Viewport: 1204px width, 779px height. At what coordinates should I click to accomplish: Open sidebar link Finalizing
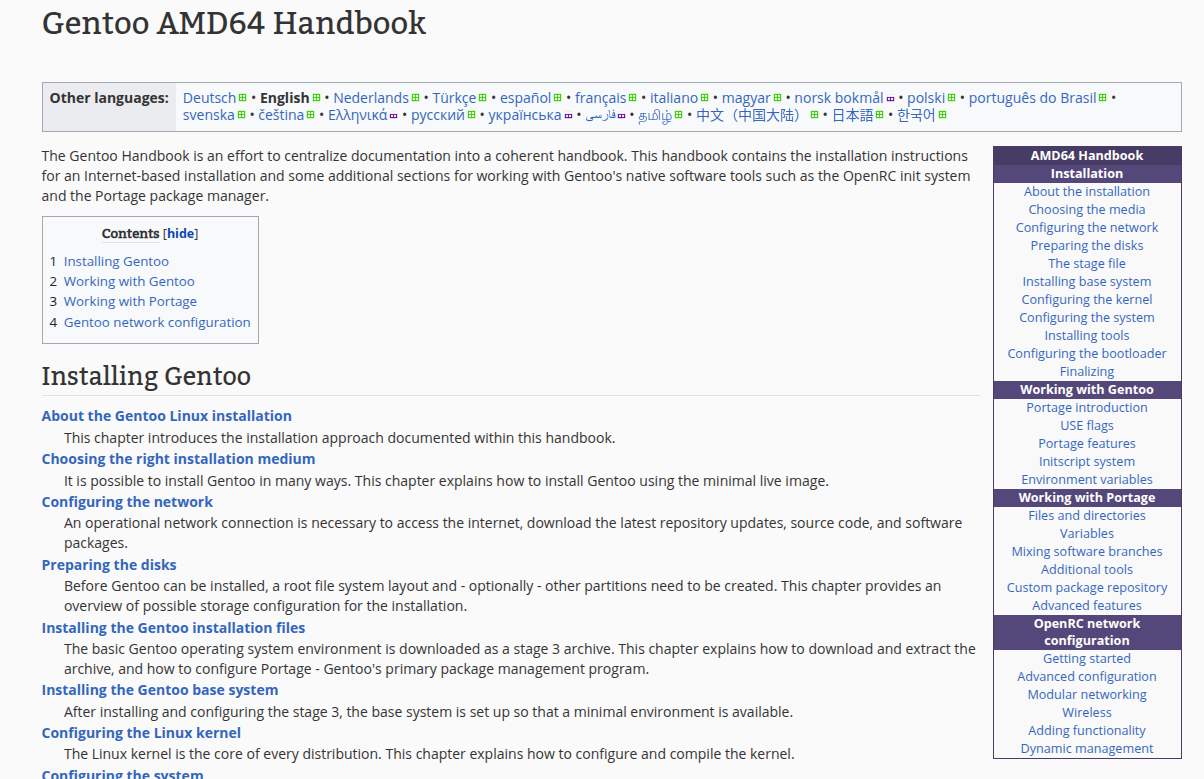click(x=1087, y=371)
